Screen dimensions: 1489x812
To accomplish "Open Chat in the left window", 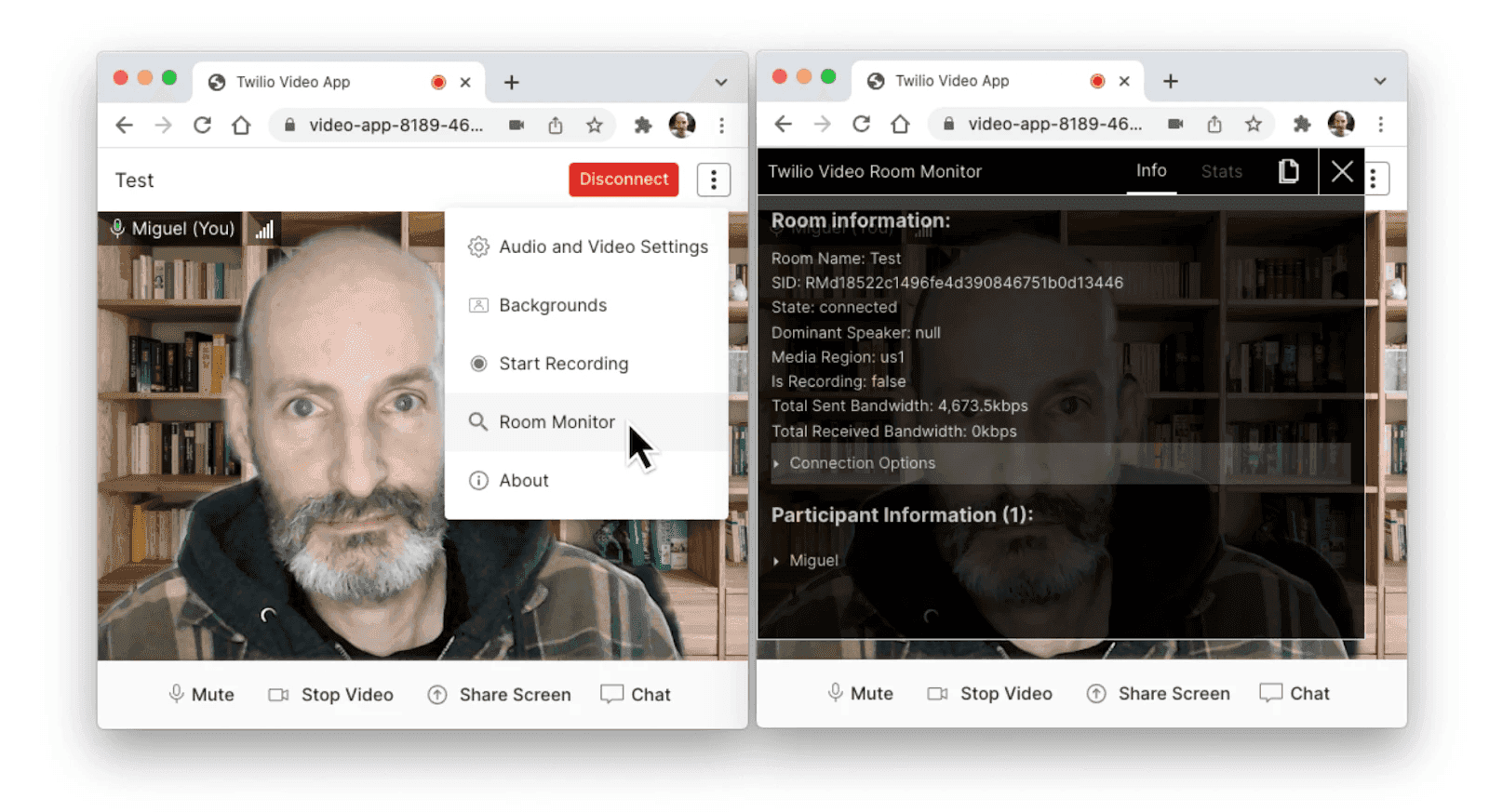I will click(636, 695).
